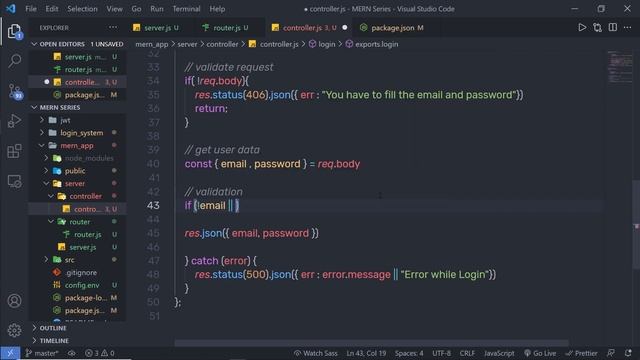The height and width of the screenshot is (360, 640).
Task: Open the Accounts icon
Action: (x=15, y=301)
